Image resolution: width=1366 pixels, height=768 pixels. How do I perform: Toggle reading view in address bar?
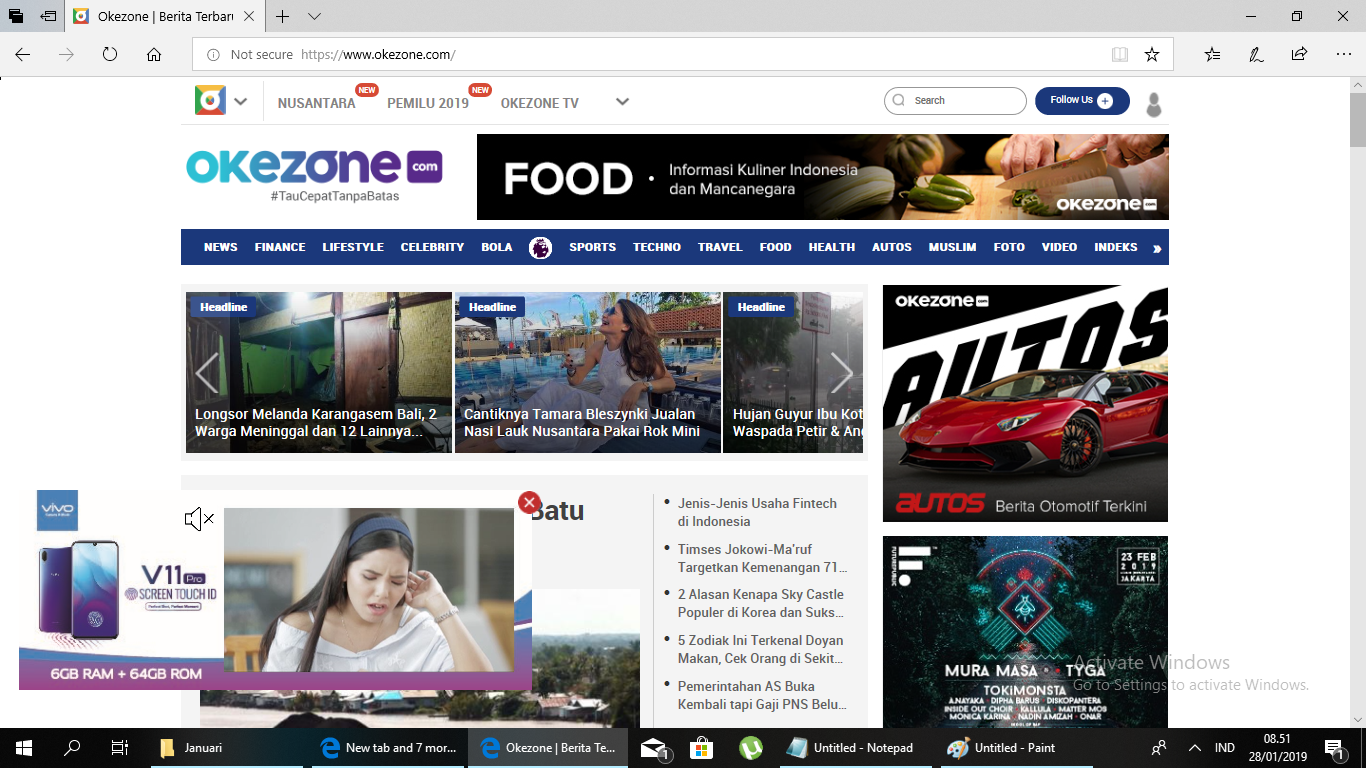[1120, 55]
